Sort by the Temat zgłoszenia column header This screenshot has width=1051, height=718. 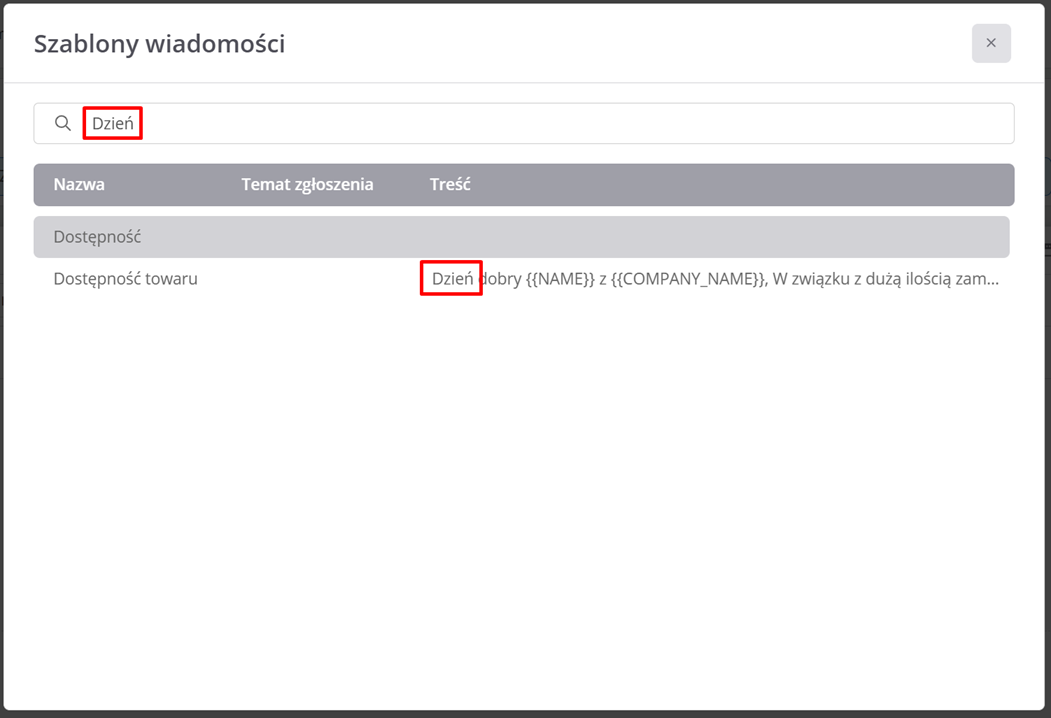point(307,184)
